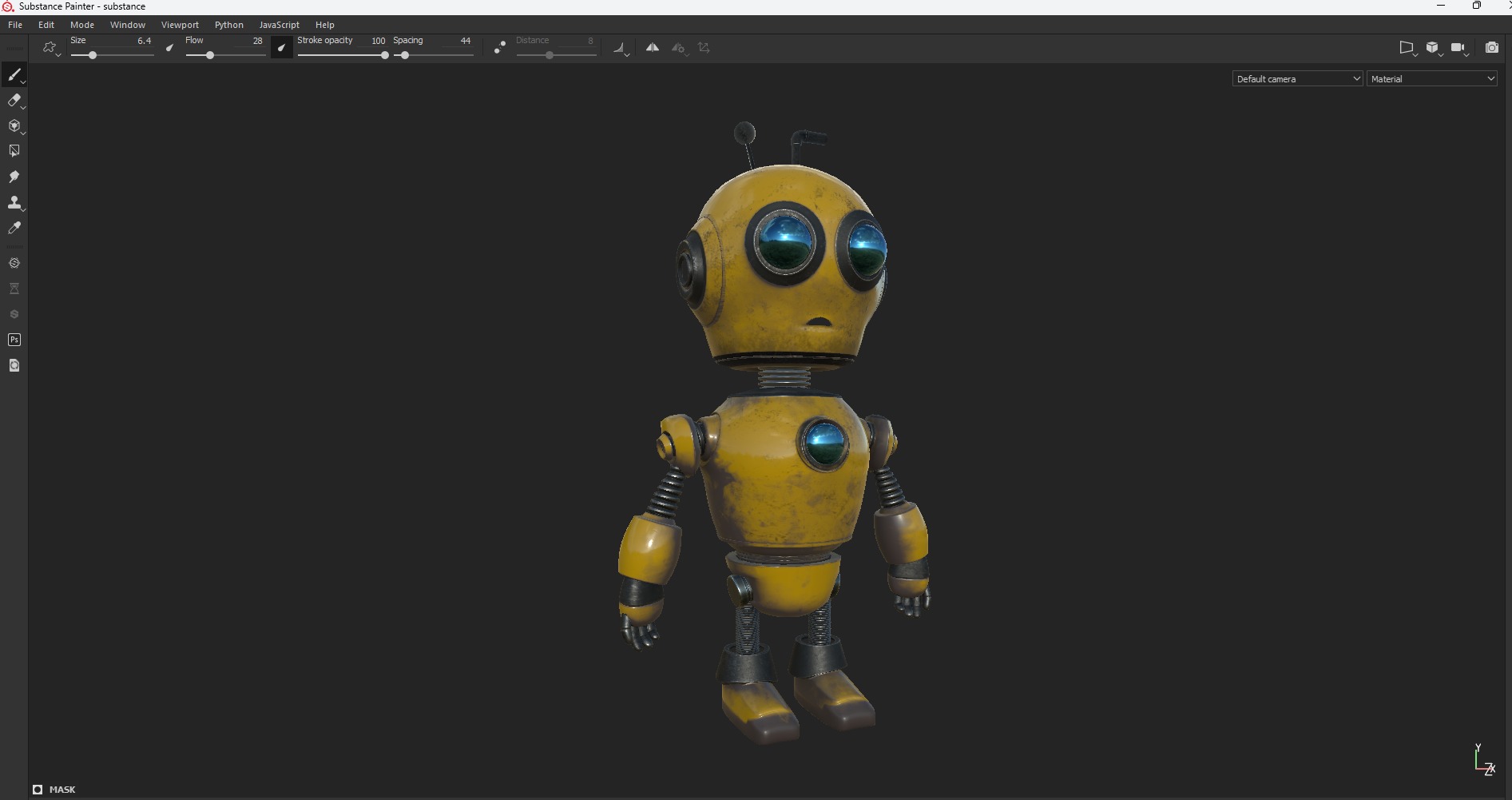Minimize the Substance Painter window
This screenshot has height=800, width=1512.
(1441, 6)
